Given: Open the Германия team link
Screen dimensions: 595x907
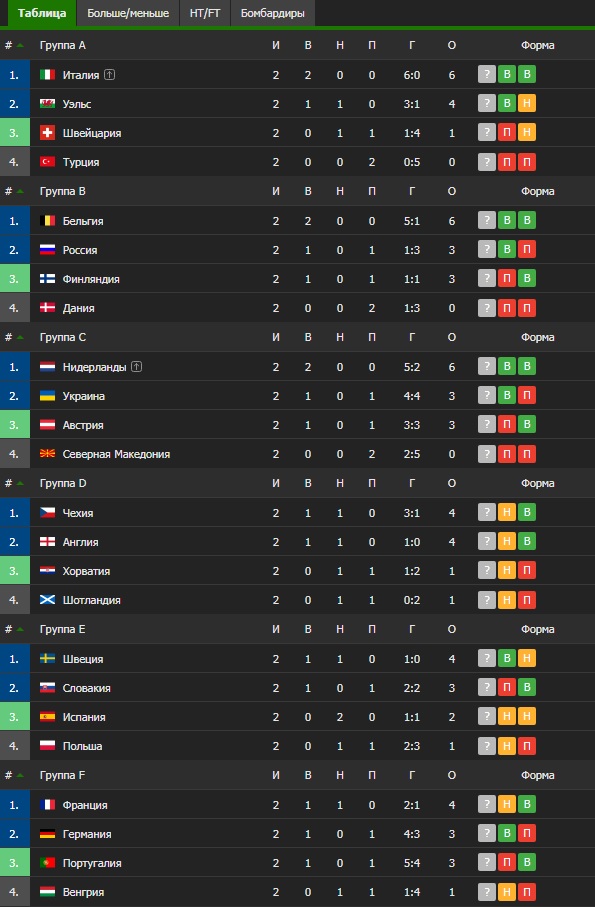Looking at the screenshot, I should (x=87, y=834).
